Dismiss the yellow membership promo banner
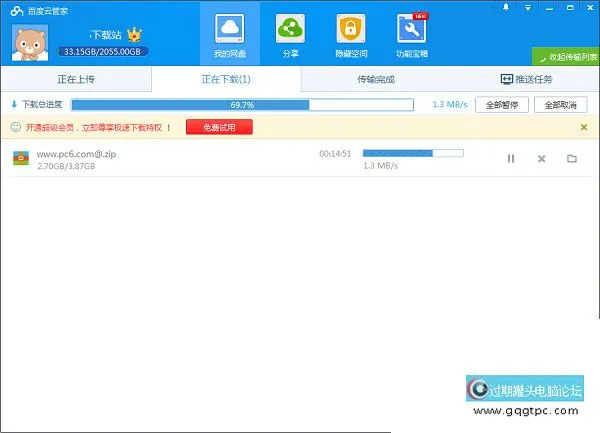The image size is (600, 433). point(584,127)
